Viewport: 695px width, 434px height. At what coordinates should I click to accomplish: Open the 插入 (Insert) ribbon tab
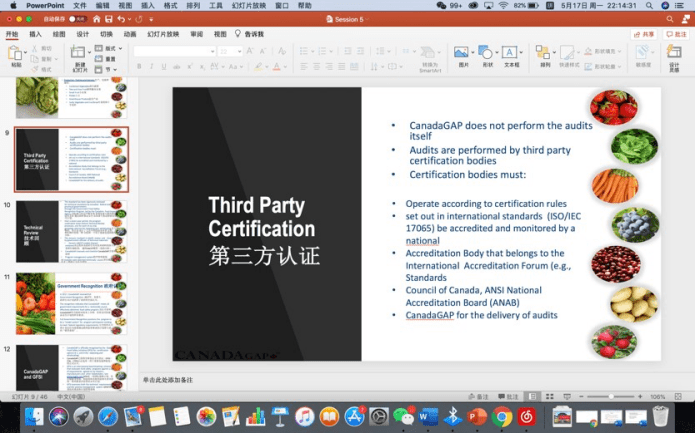coord(35,34)
